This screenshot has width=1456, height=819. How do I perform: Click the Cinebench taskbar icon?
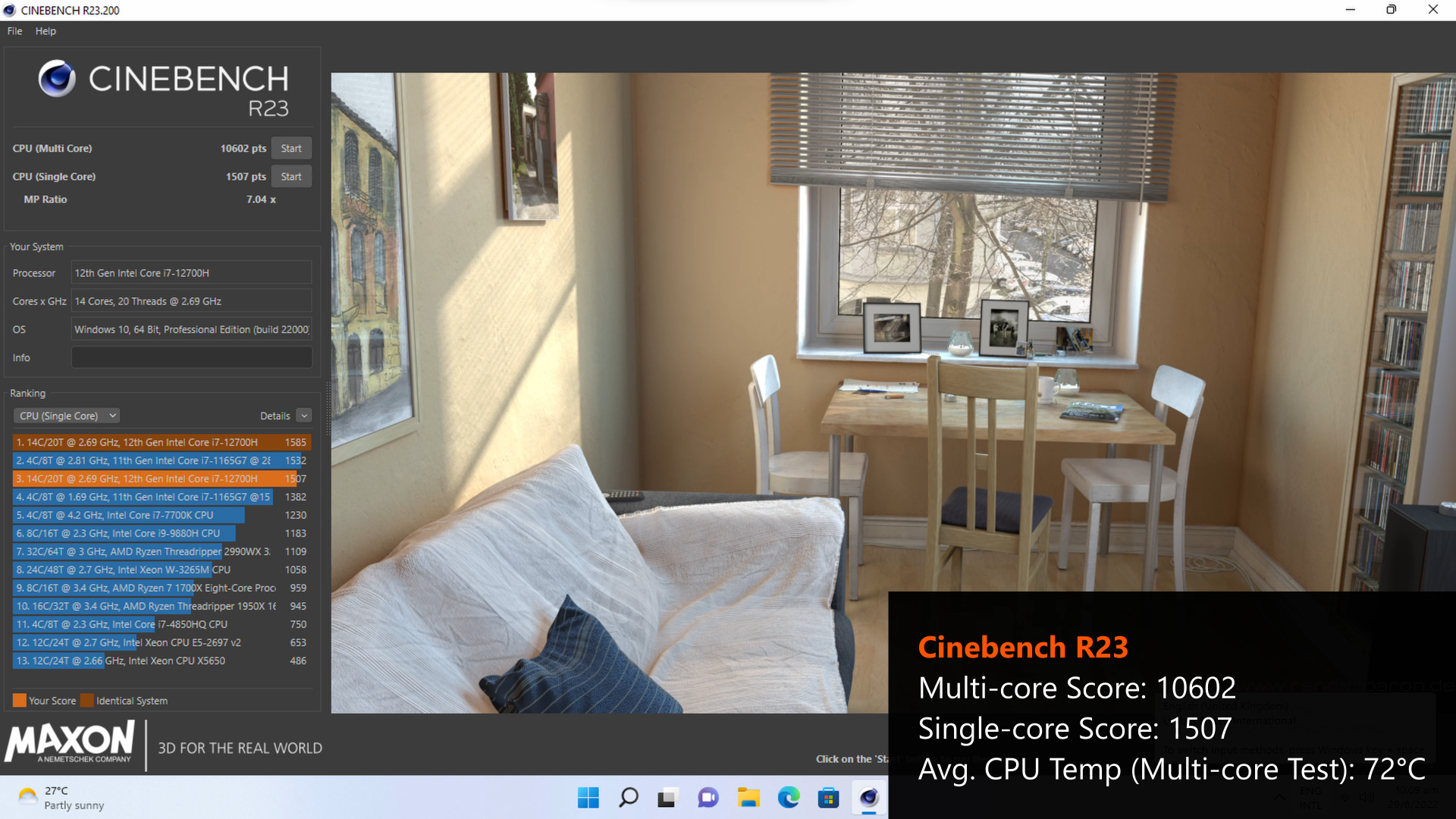869,797
